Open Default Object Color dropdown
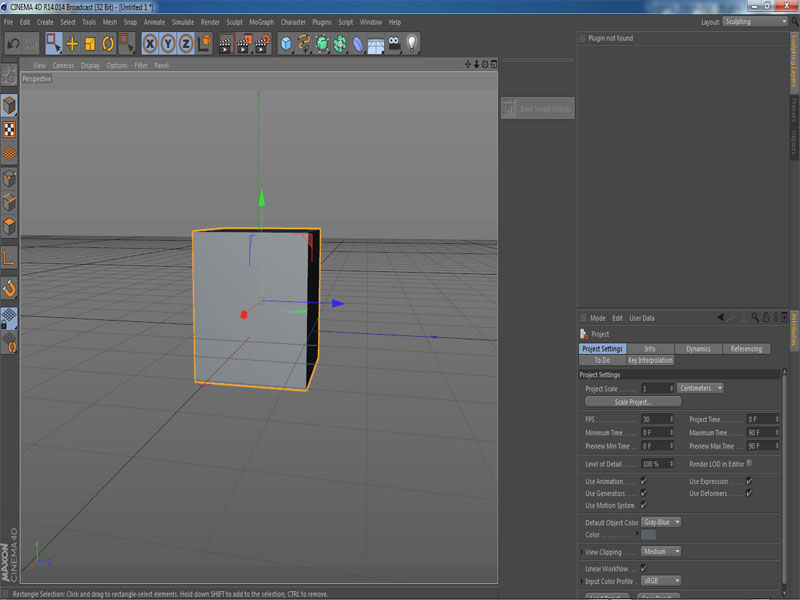Viewport: 800px width, 600px height. (x=661, y=522)
